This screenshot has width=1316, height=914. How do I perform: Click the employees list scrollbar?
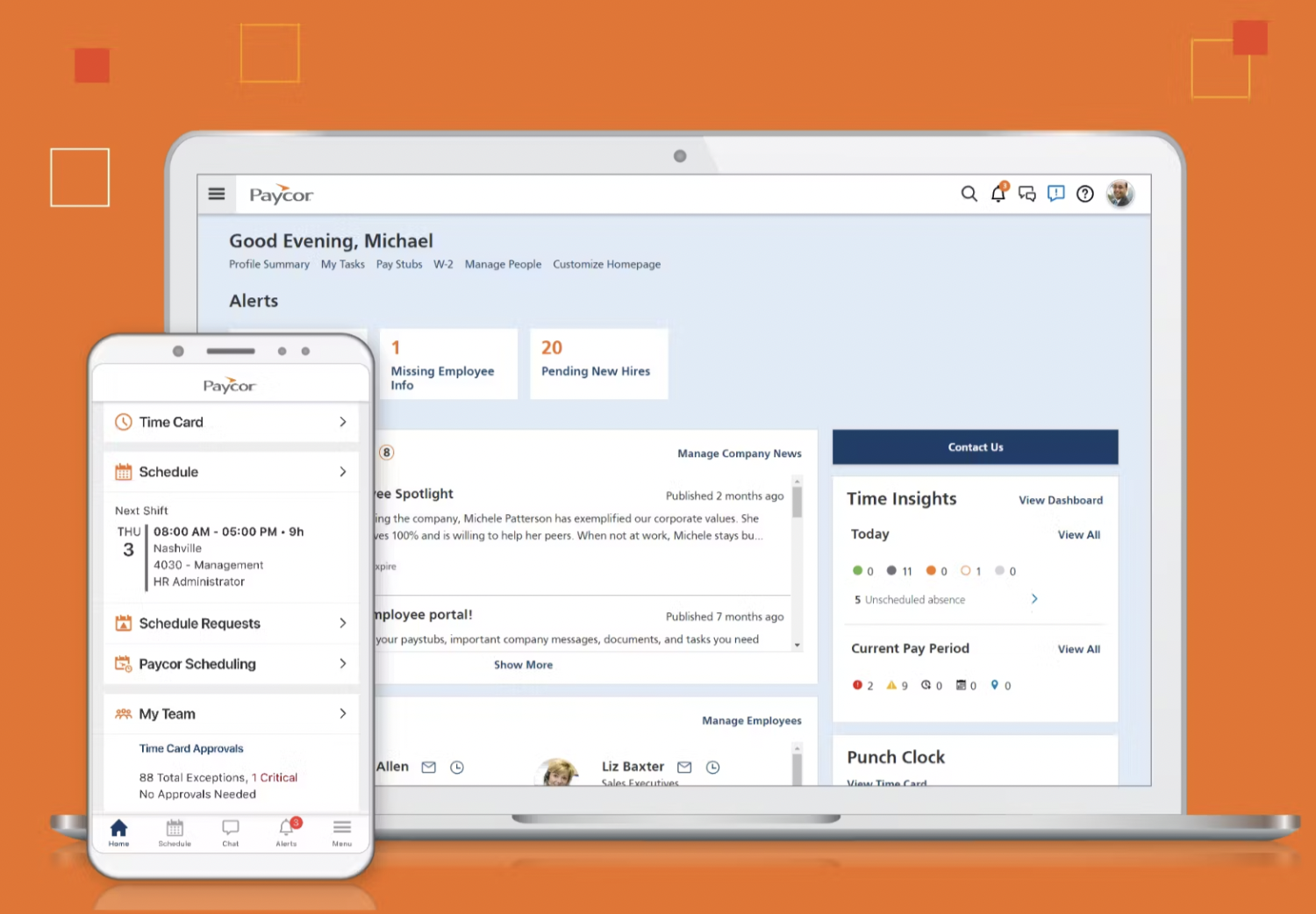click(x=797, y=769)
